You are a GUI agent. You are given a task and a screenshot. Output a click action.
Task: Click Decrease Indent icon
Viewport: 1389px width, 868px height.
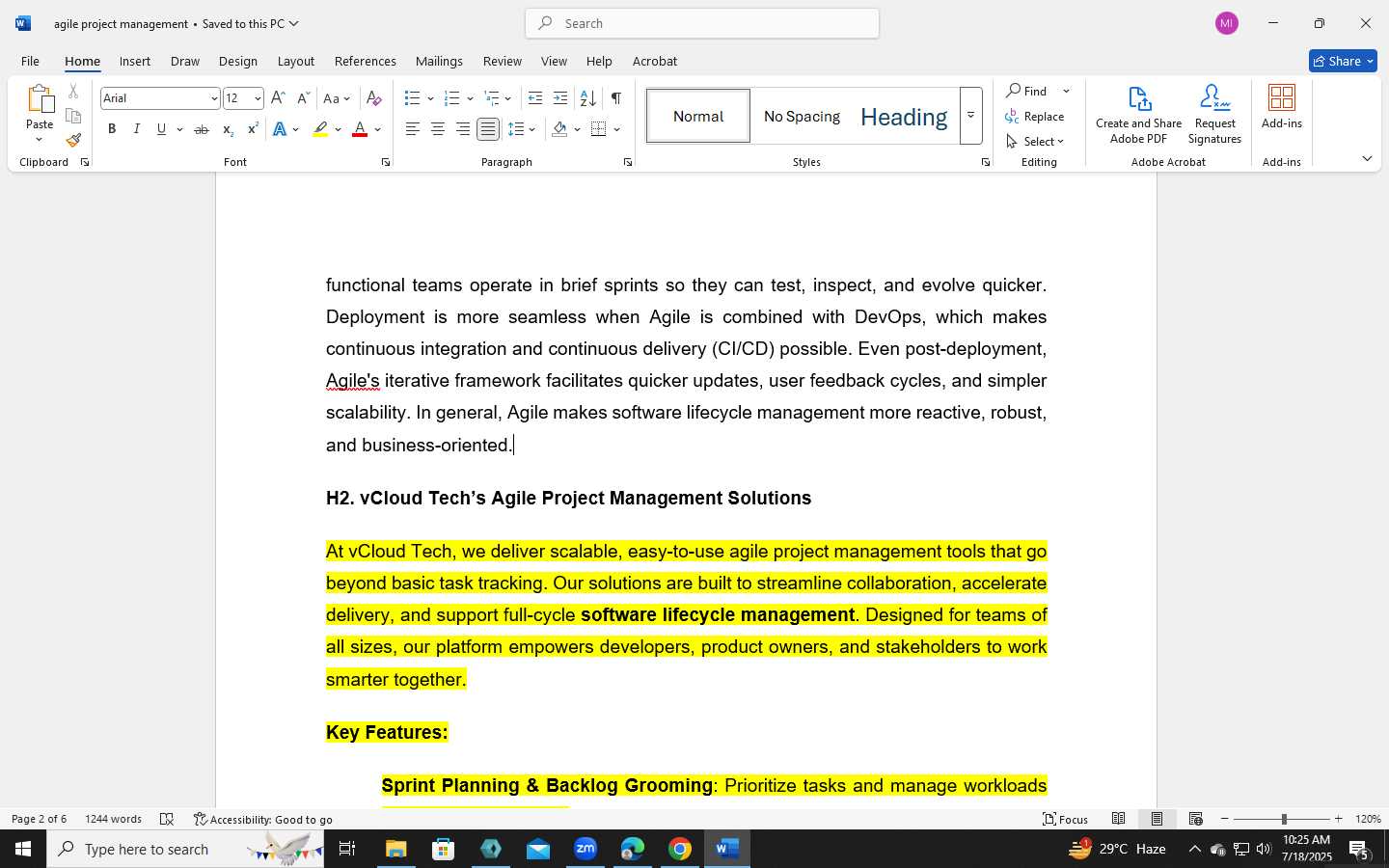click(535, 98)
